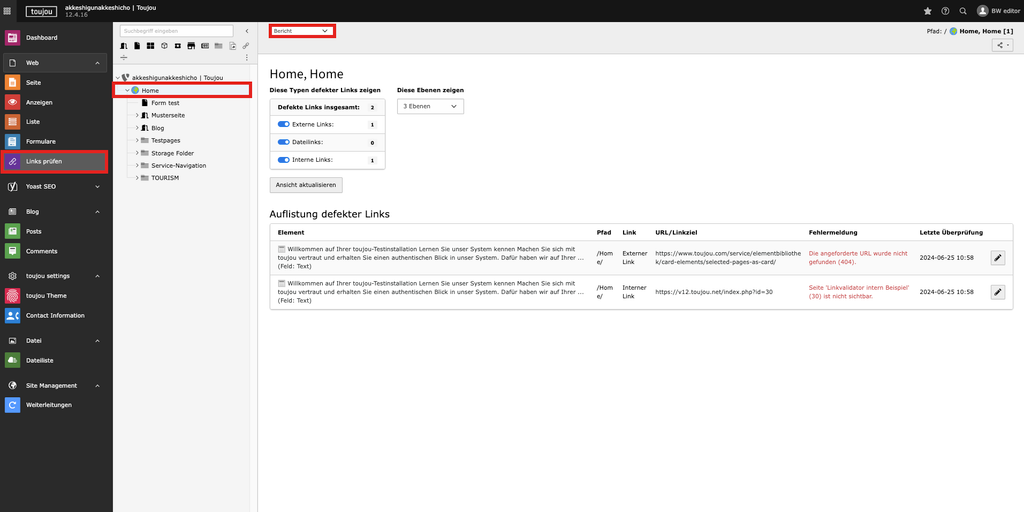The height and width of the screenshot is (512, 1024).
Task: Expand the Testpages folder in tree
Action: 137,141
